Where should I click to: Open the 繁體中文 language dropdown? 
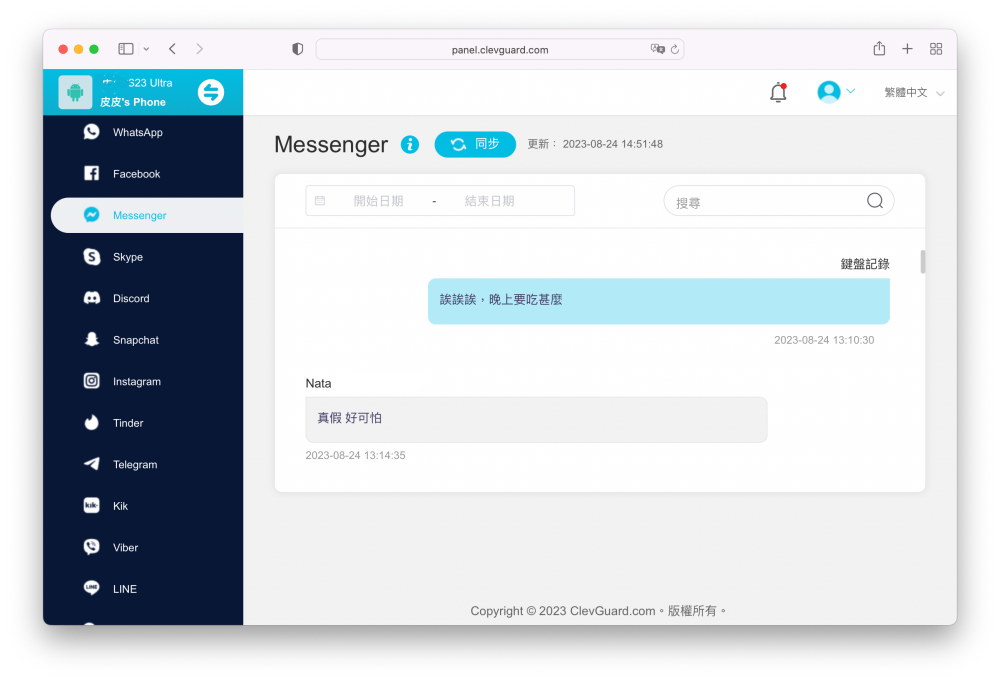tap(913, 93)
